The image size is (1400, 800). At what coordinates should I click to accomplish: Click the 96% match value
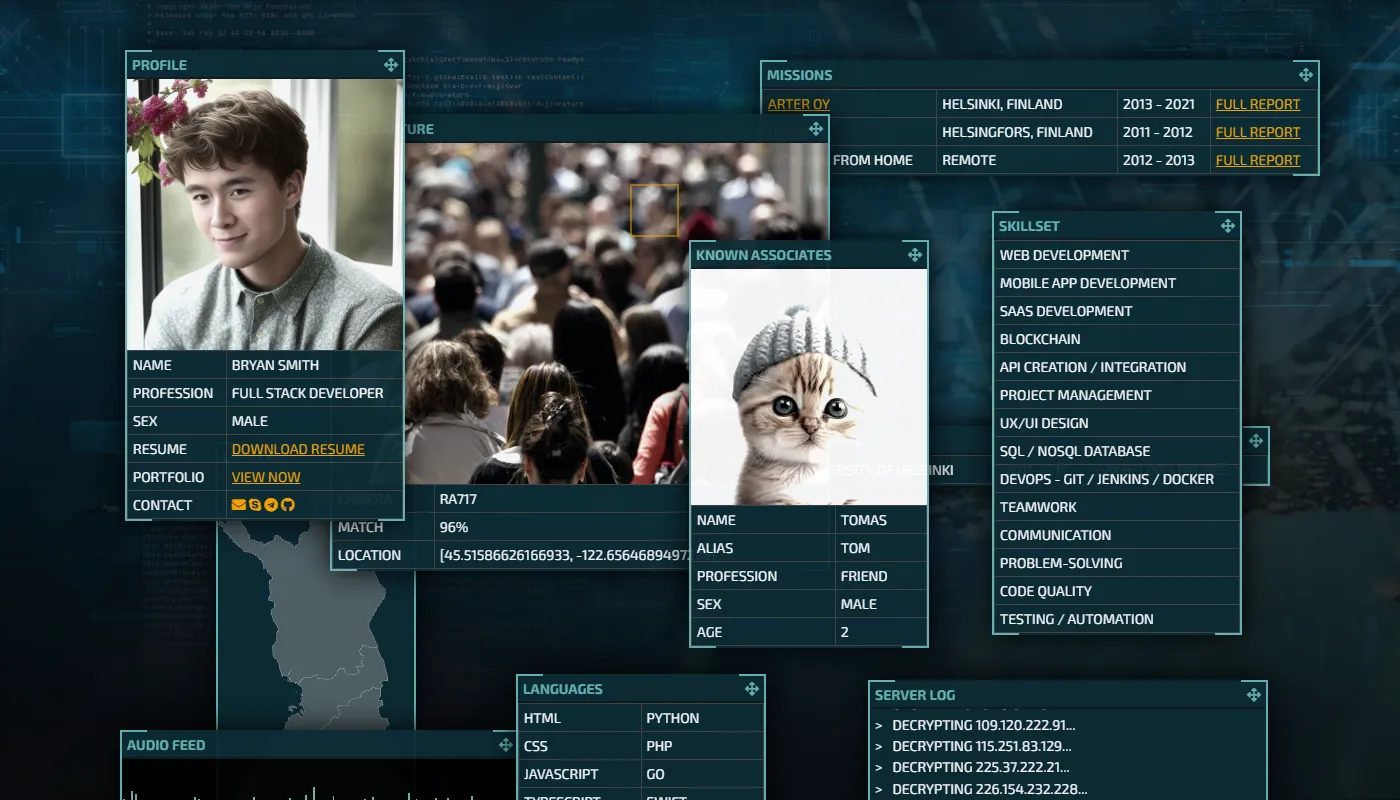click(454, 527)
